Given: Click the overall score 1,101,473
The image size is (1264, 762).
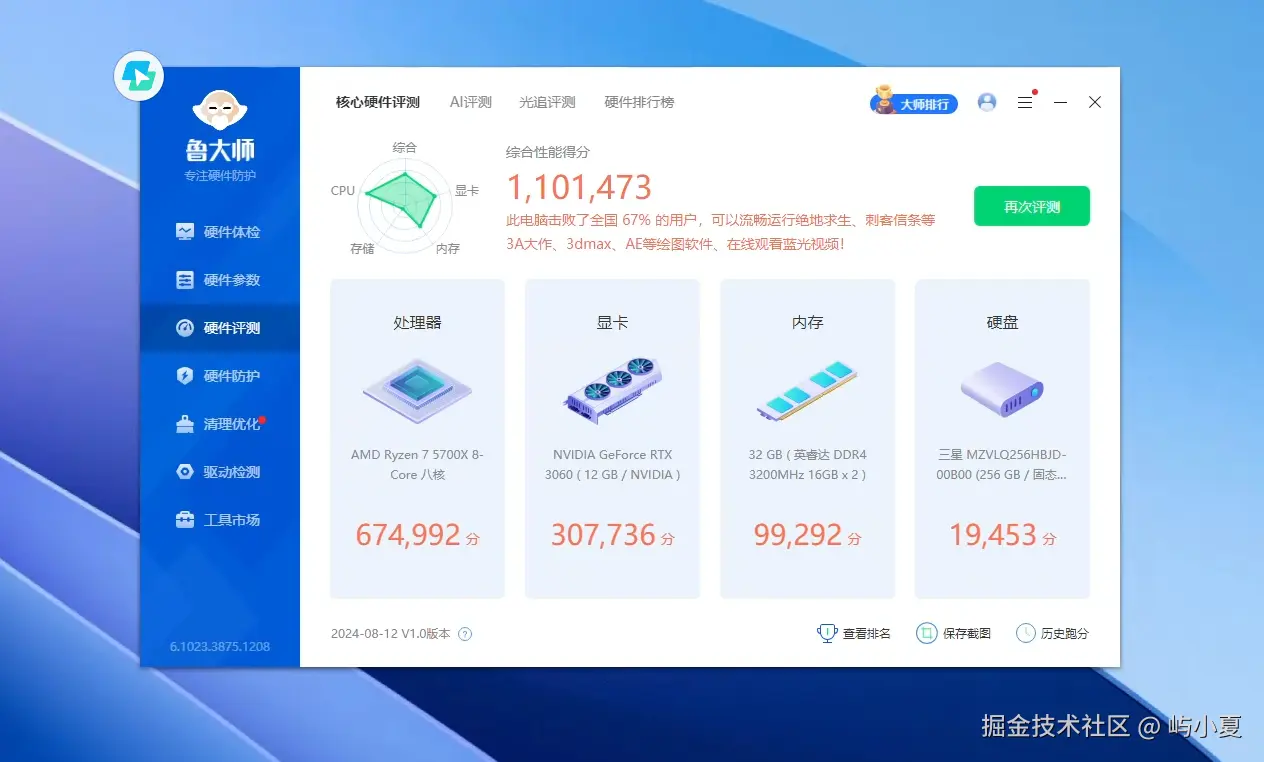Looking at the screenshot, I should tap(579, 187).
